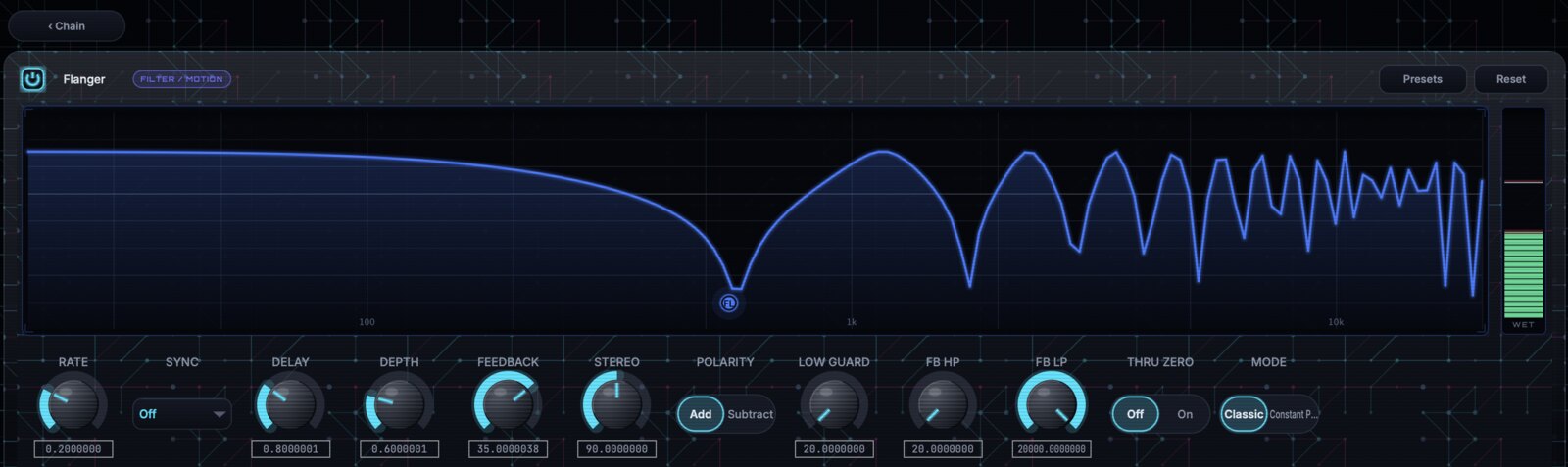Click the Flanger title label
This screenshot has height=467, width=1568.
pyautogui.click(x=84, y=79)
